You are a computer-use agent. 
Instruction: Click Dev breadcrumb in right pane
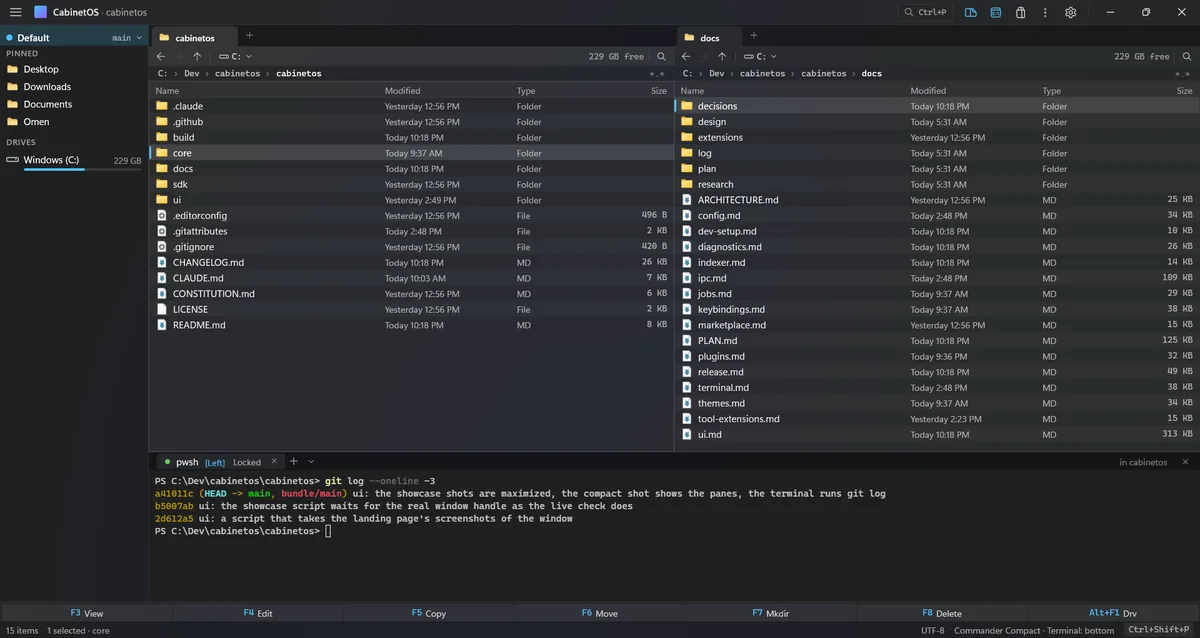tap(717, 73)
